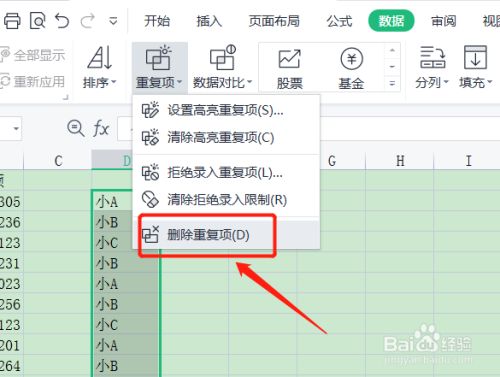Select the cell containing 023
This screenshot has height=377, width=500.
(x=12, y=284)
